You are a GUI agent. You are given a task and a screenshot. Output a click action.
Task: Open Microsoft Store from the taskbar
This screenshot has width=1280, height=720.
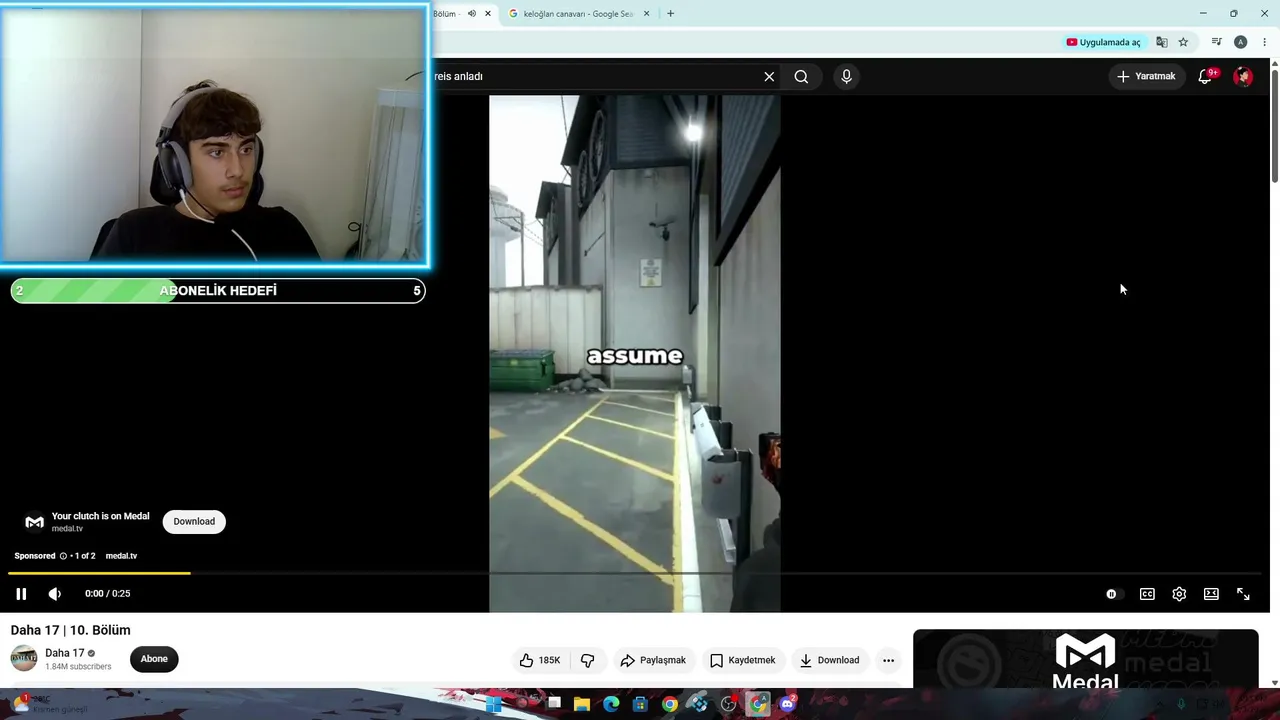pyautogui.click(x=641, y=704)
